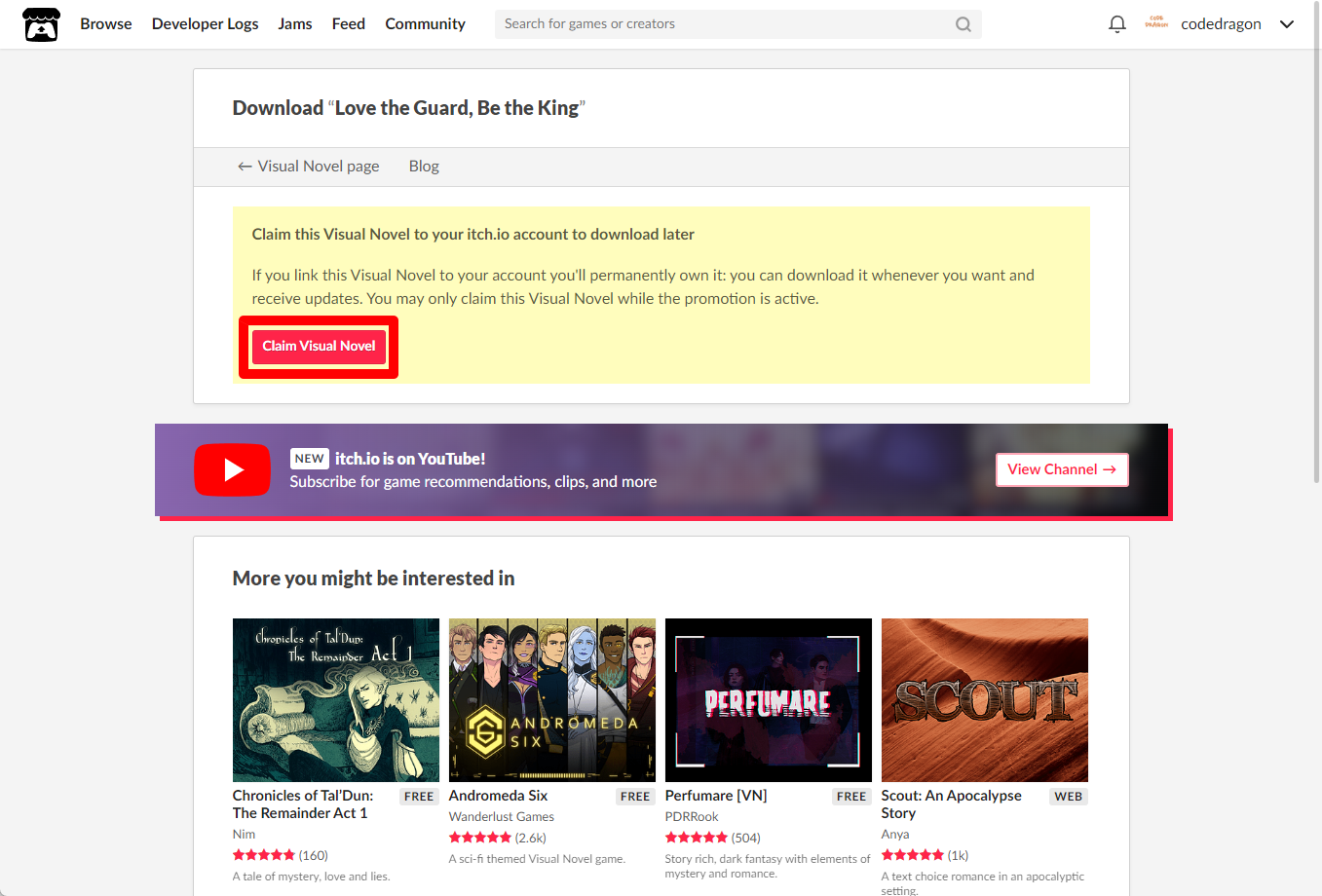Click star rating for Chronicles of Tal'Dun

pos(264,855)
